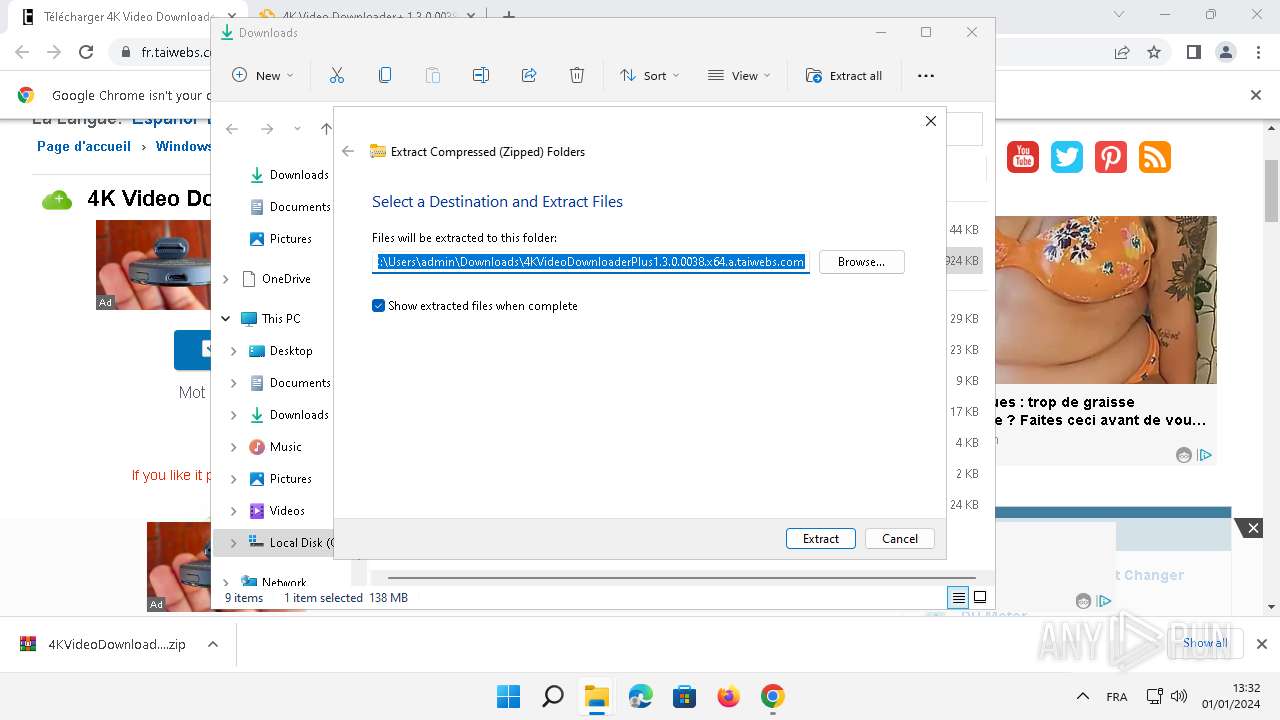Bookmark this page with the star icon

click(x=1154, y=52)
